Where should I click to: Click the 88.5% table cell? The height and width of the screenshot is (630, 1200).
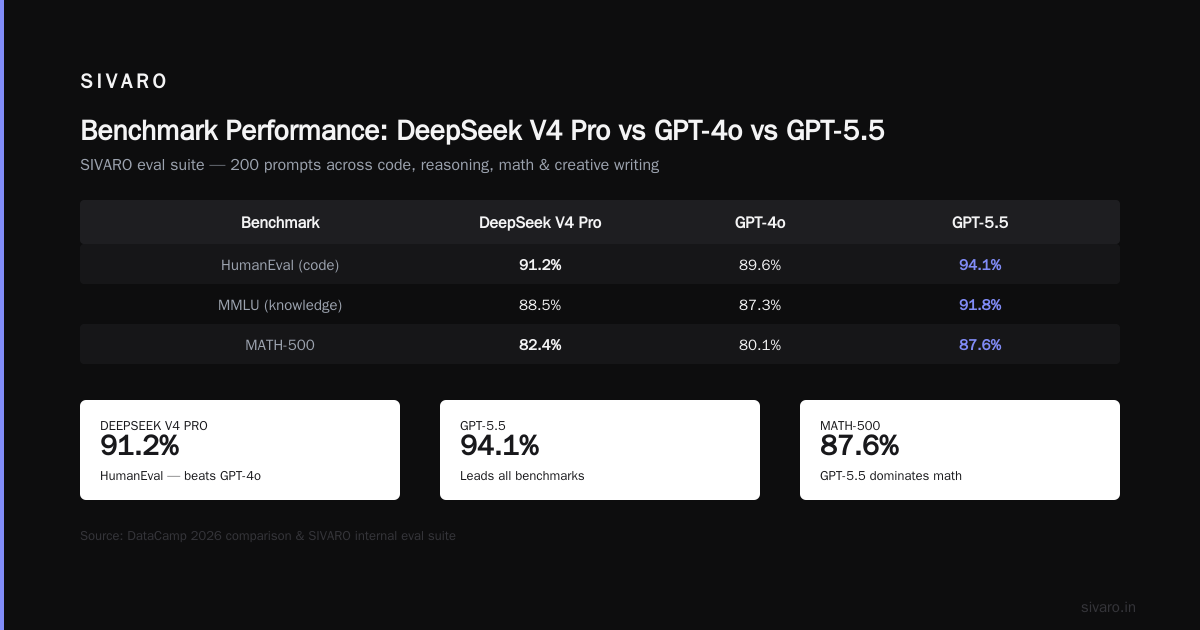pyautogui.click(x=540, y=305)
